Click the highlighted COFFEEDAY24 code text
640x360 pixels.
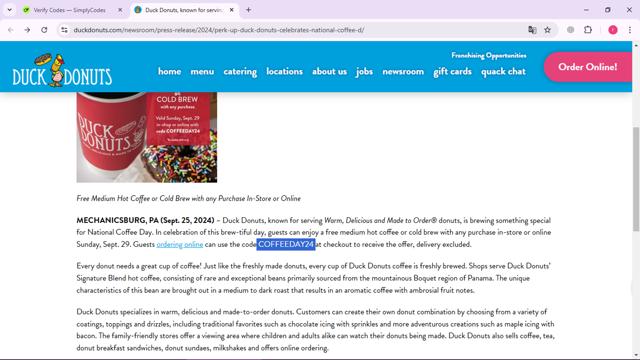(x=286, y=244)
